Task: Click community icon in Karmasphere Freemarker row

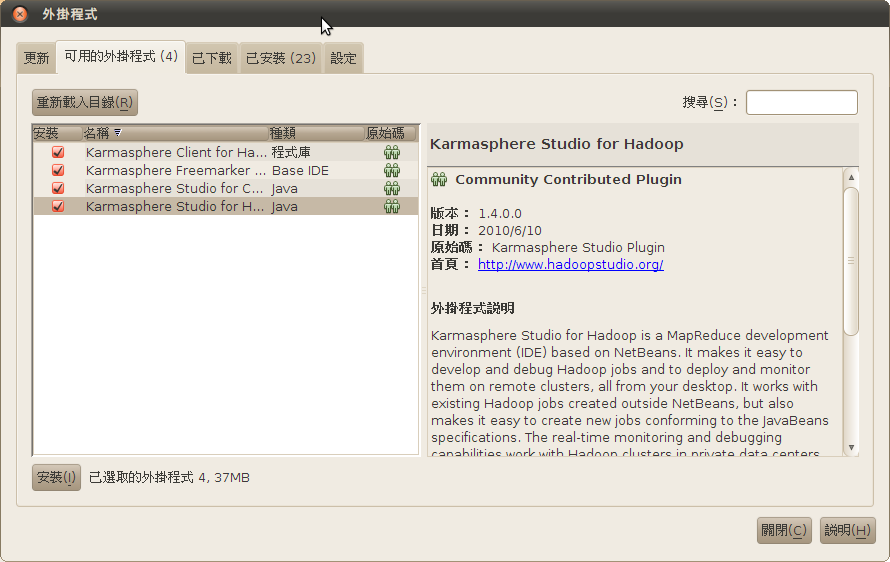Action: point(392,170)
